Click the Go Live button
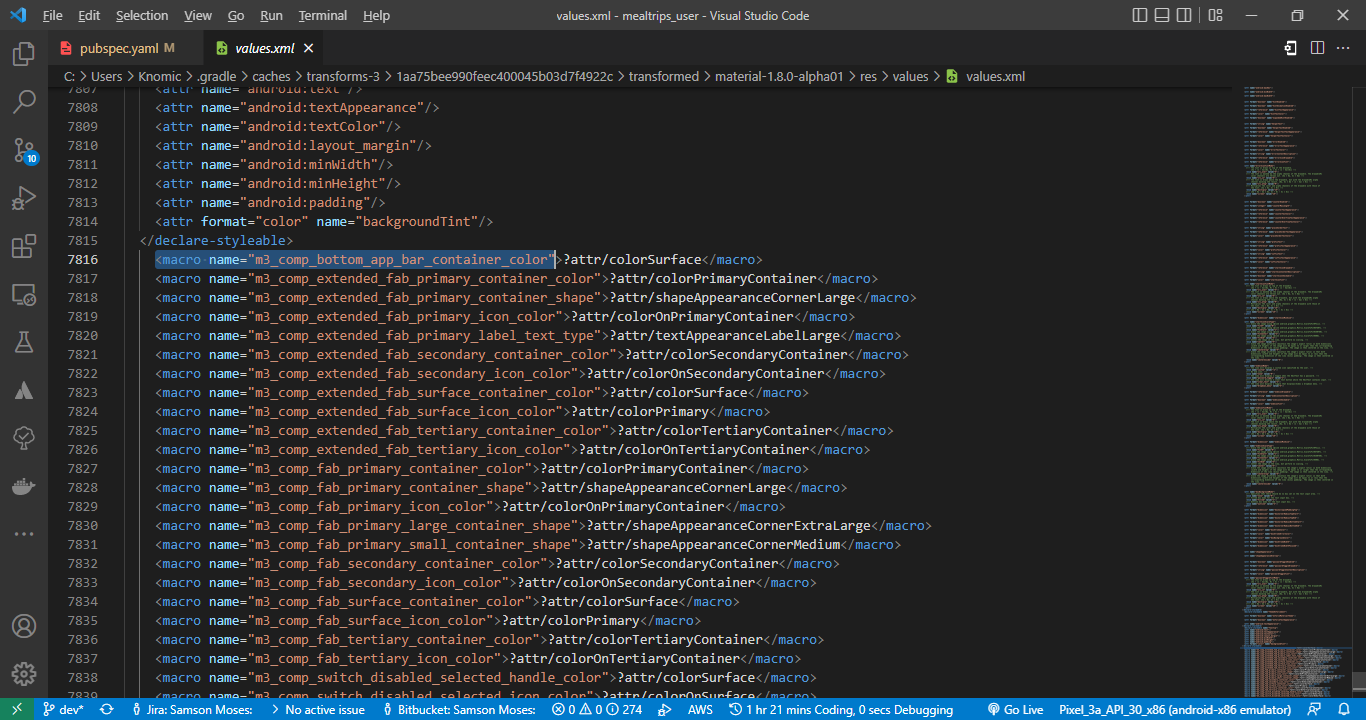 tap(1015, 709)
